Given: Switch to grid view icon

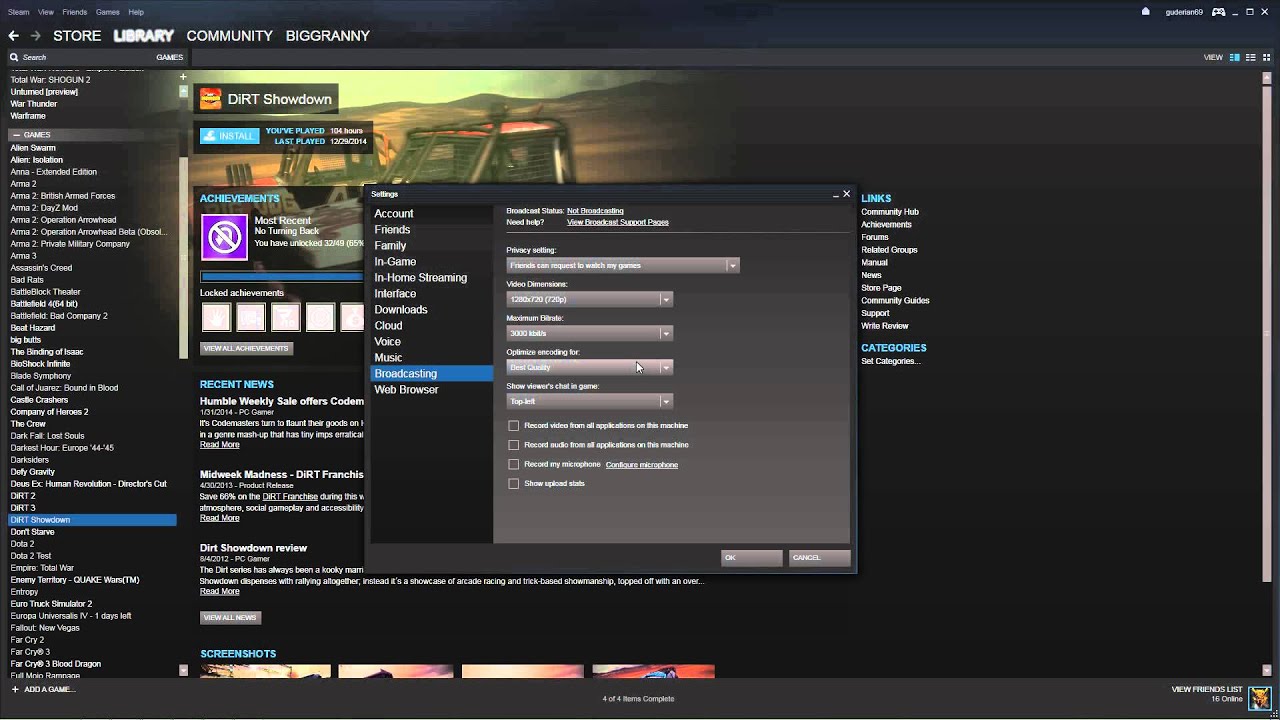Looking at the screenshot, I should tap(1267, 58).
